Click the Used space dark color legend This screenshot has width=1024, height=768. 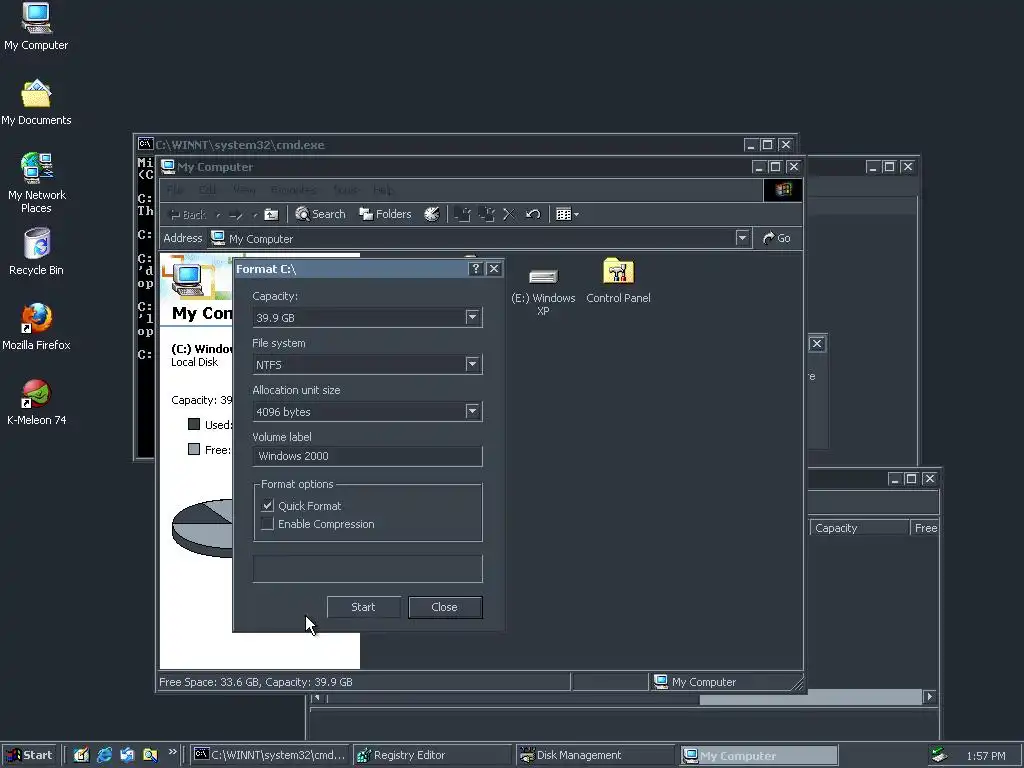tap(194, 424)
